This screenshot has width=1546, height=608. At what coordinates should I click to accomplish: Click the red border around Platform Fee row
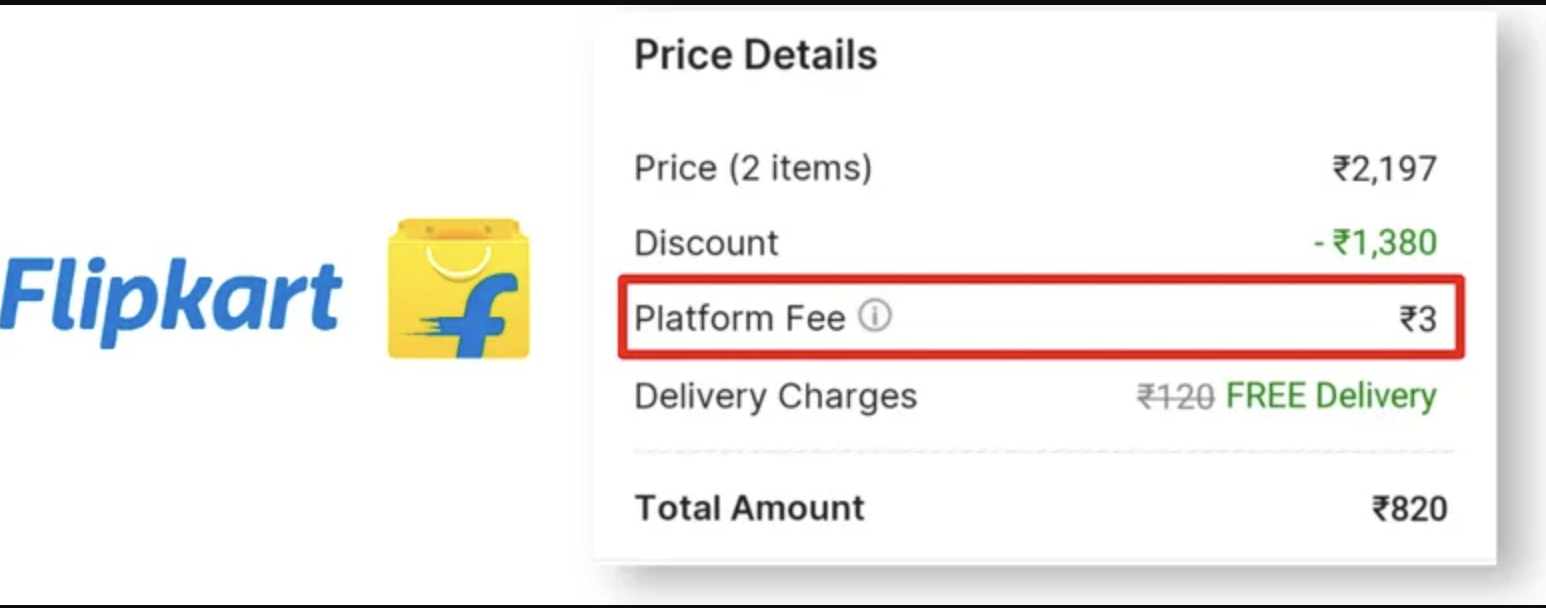1040,279
